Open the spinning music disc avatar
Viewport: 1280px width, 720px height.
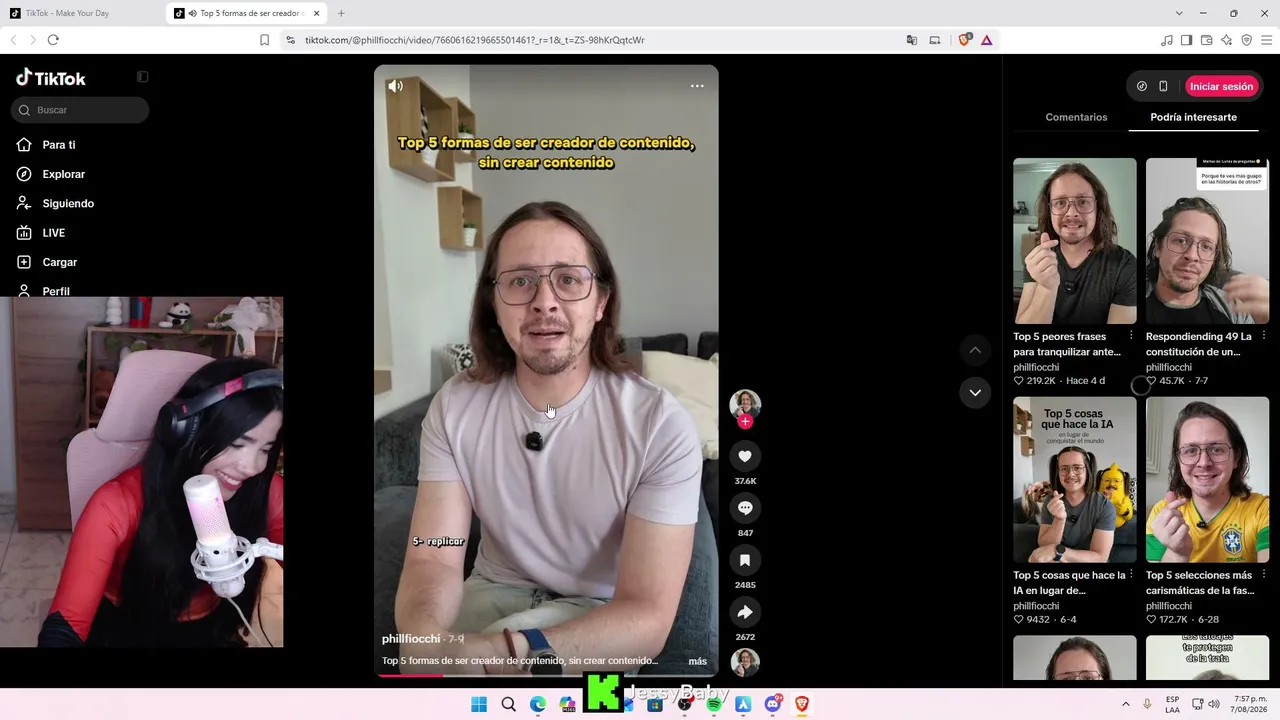coord(745,663)
